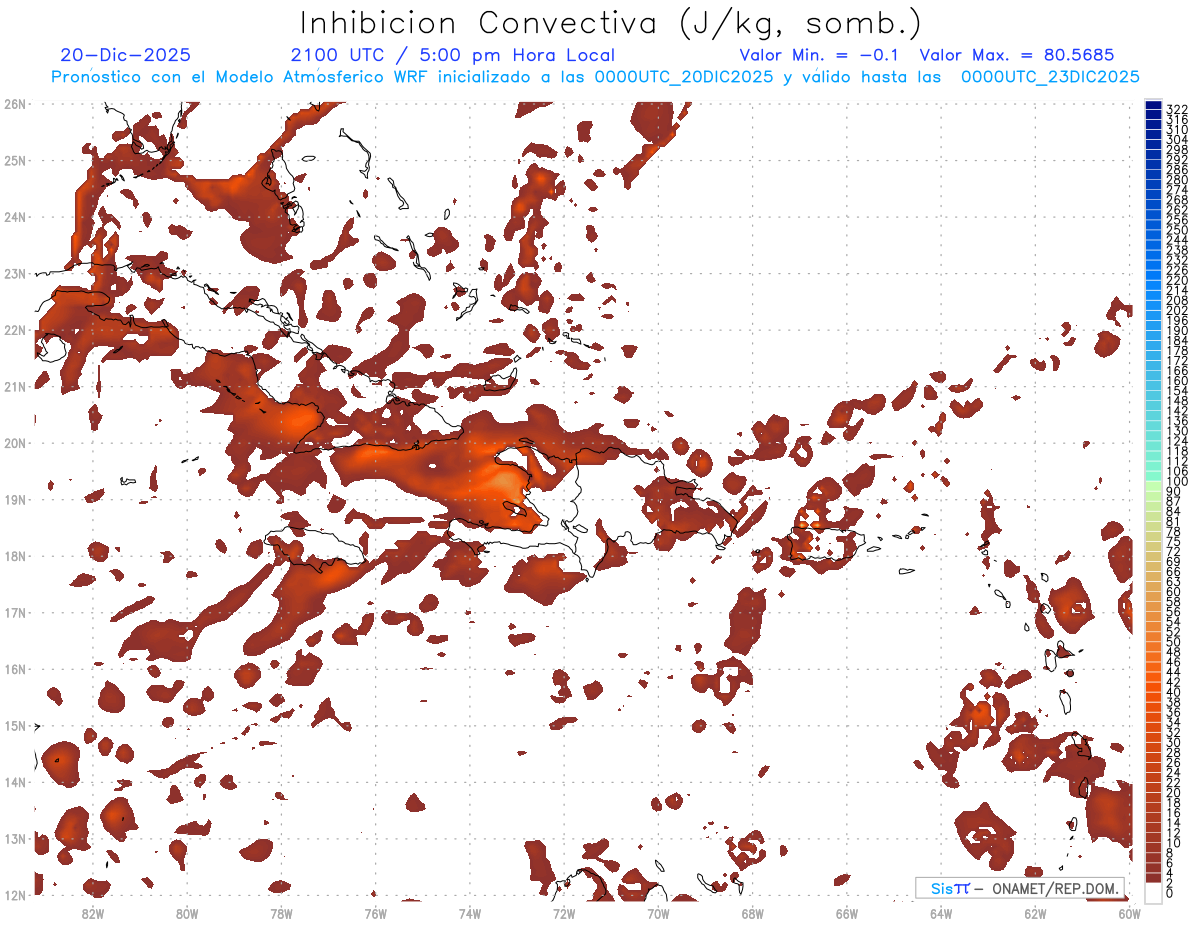Click the 62W longitude label
This screenshot has height=927, width=1200.
click(x=1035, y=913)
